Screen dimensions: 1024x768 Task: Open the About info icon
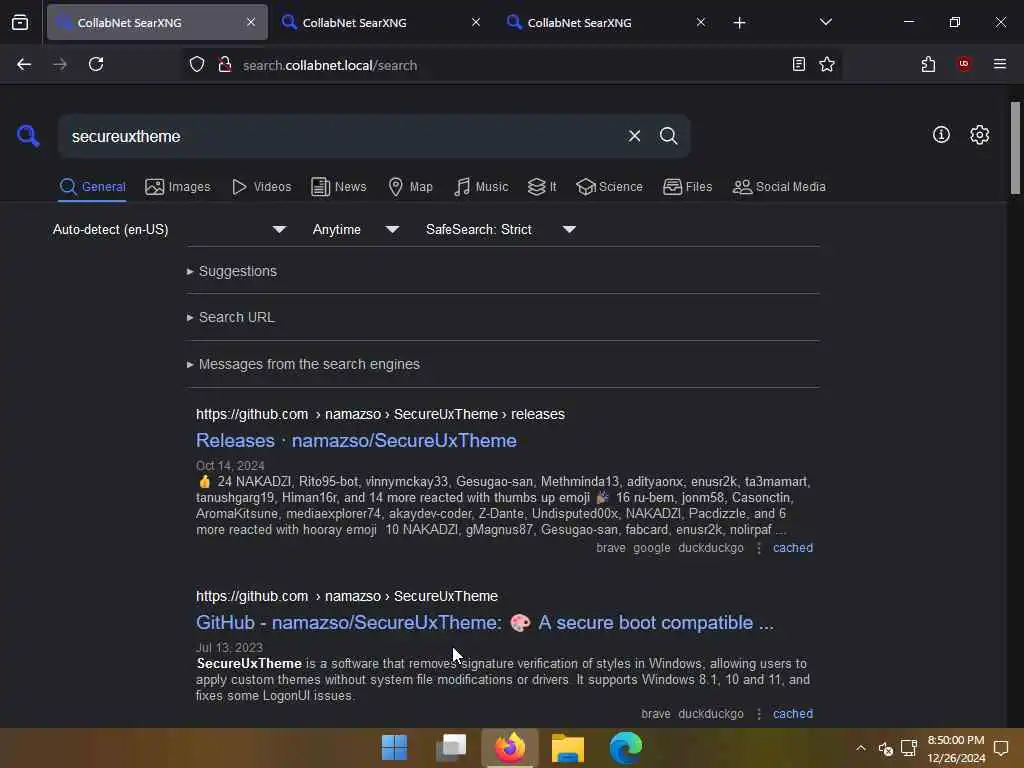[941, 135]
